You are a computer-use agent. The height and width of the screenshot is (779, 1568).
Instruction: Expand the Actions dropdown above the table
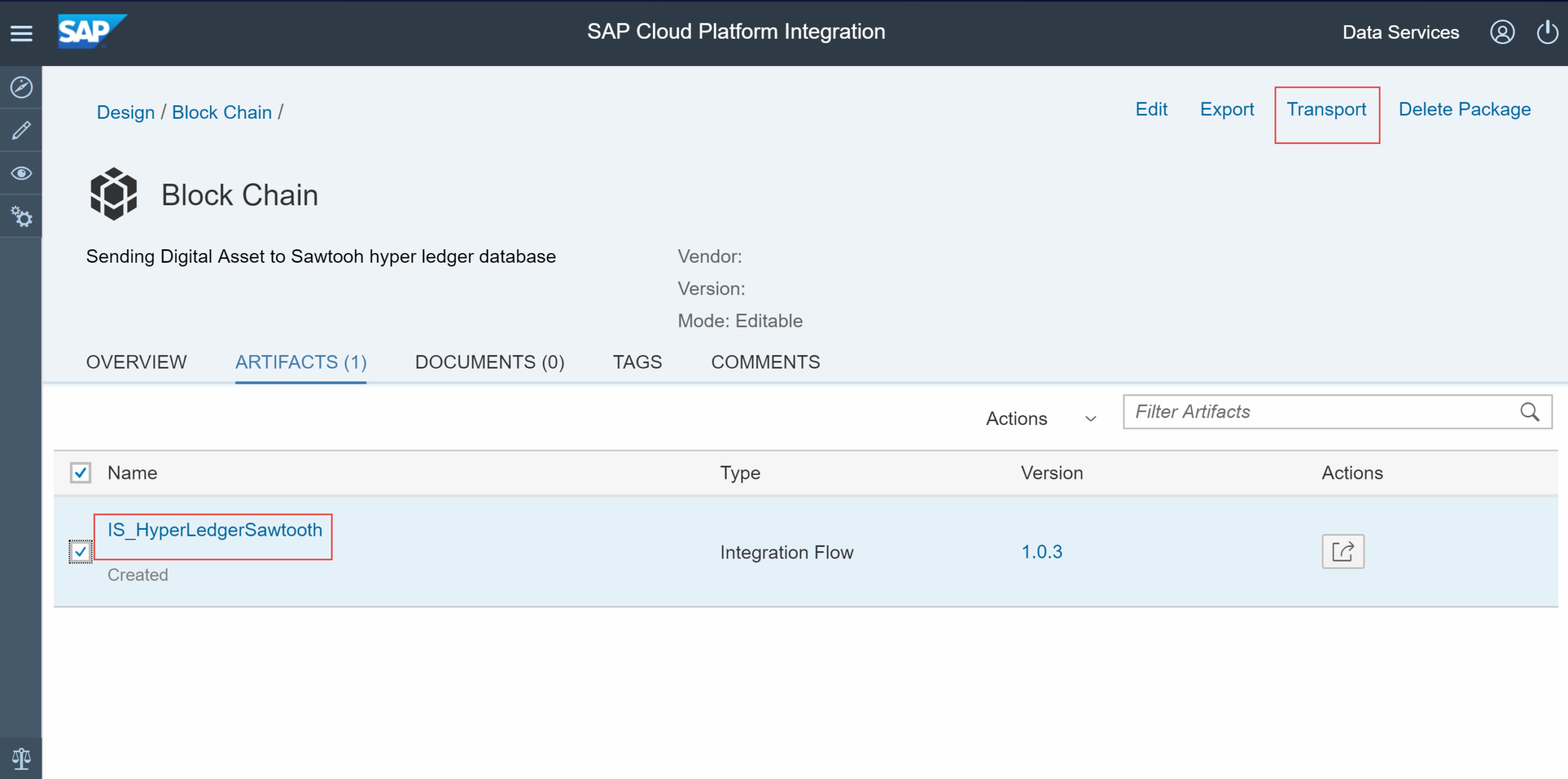pyautogui.click(x=1041, y=418)
